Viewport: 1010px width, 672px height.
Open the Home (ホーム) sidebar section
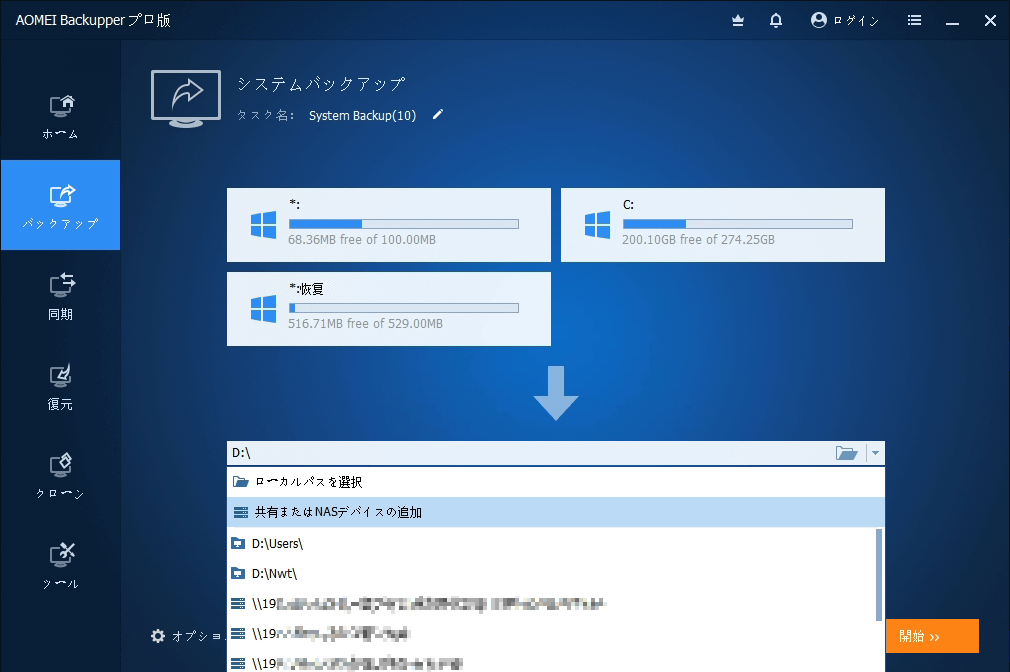[x=61, y=117]
